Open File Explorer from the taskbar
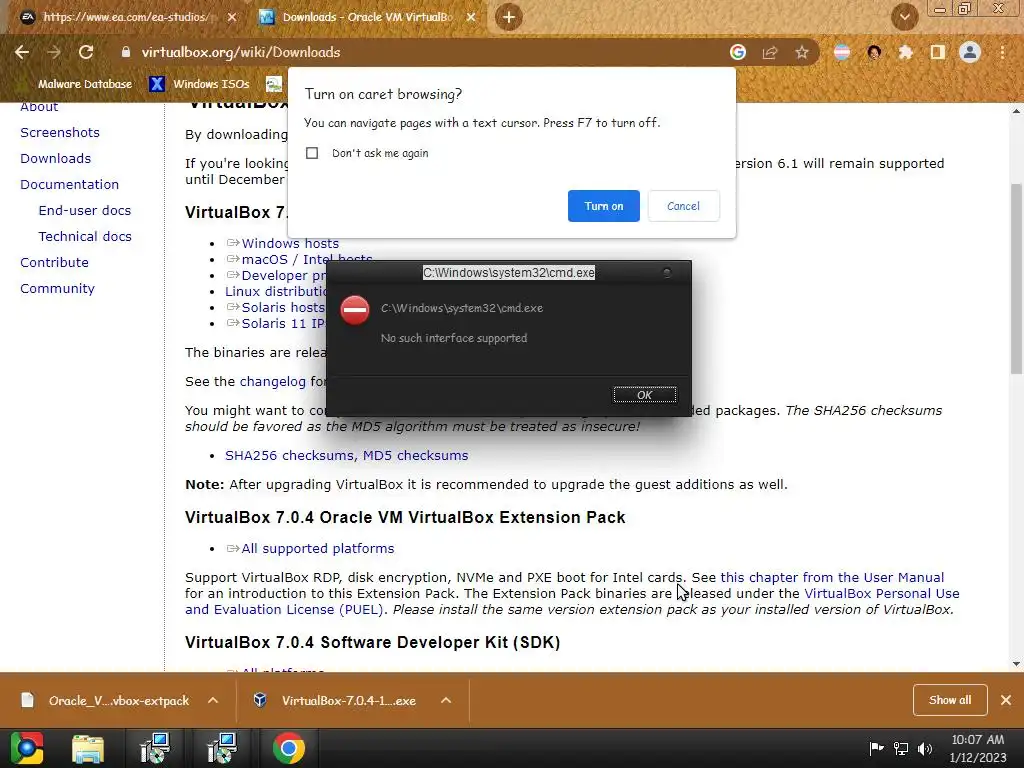This screenshot has width=1024, height=768. click(88, 748)
